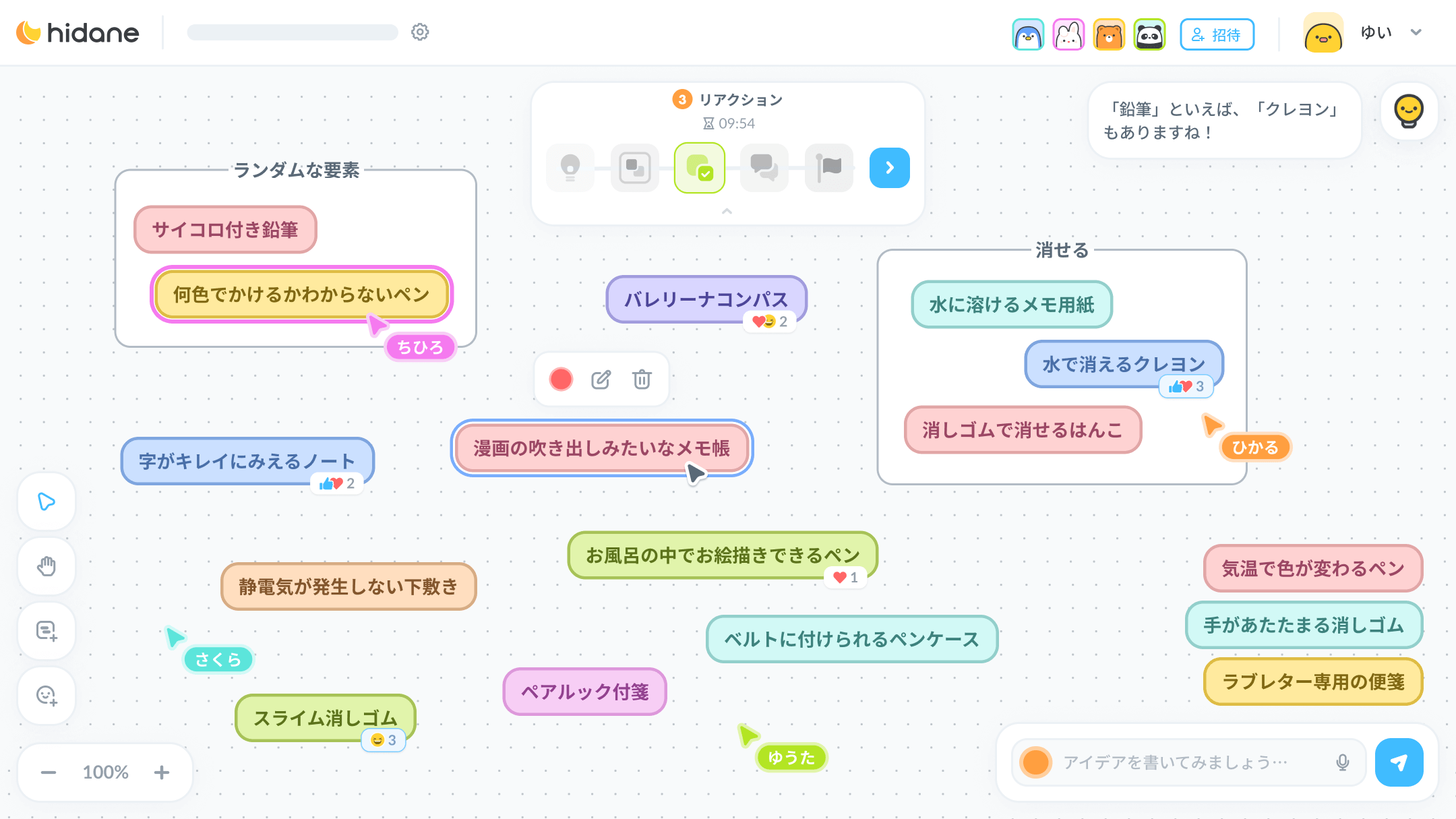Image resolution: width=1456 pixels, height=819 pixels.
Task: Click the 招待 invite button
Action: (1217, 35)
